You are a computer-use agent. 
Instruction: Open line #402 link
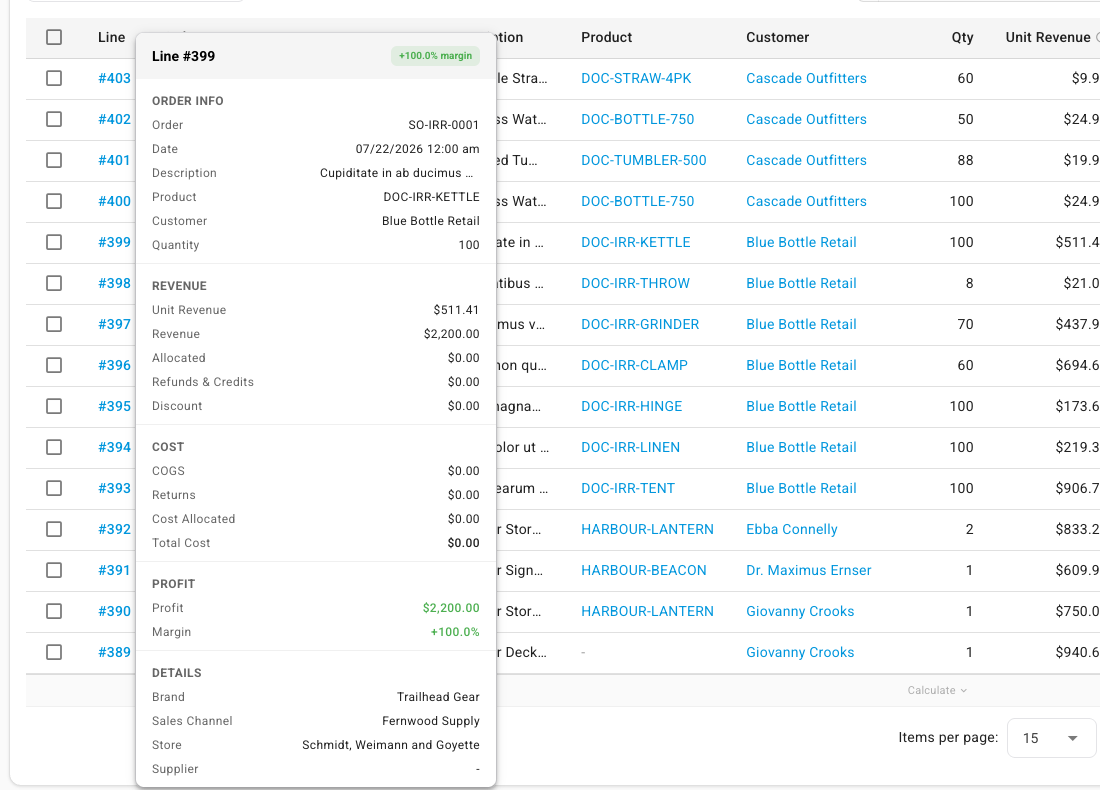[114, 119]
